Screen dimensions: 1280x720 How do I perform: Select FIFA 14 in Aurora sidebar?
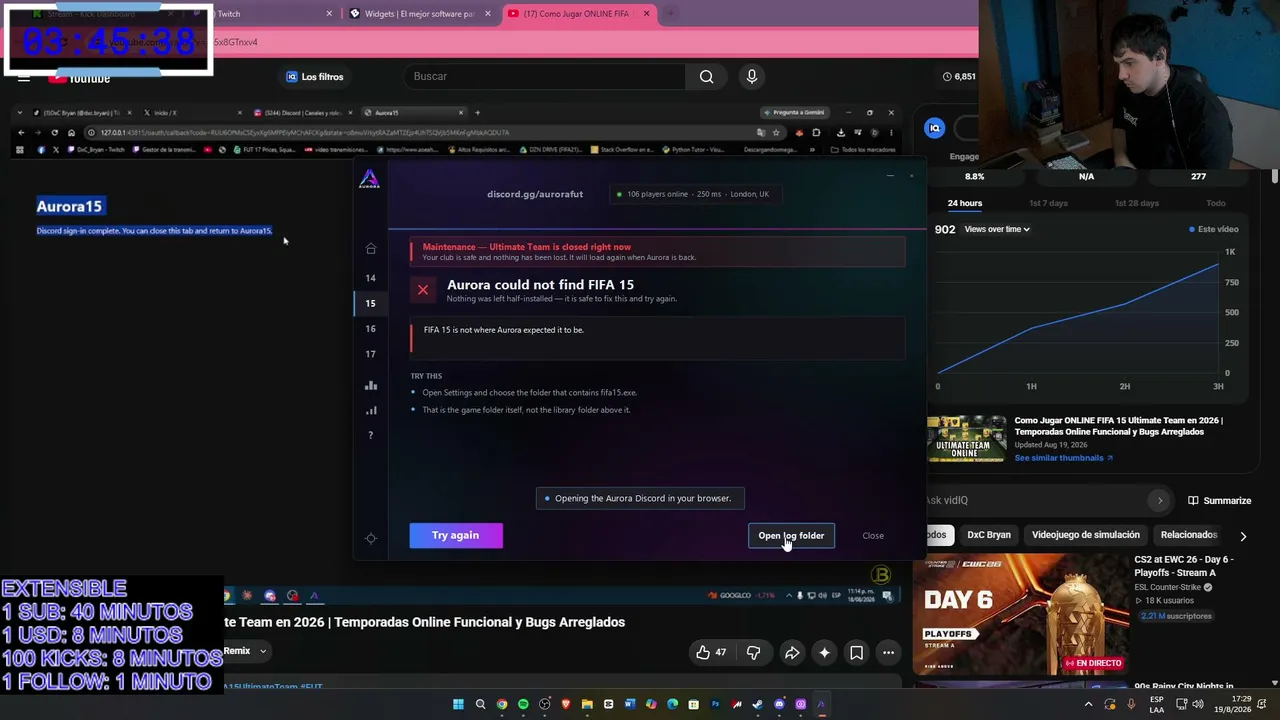tap(371, 278)
